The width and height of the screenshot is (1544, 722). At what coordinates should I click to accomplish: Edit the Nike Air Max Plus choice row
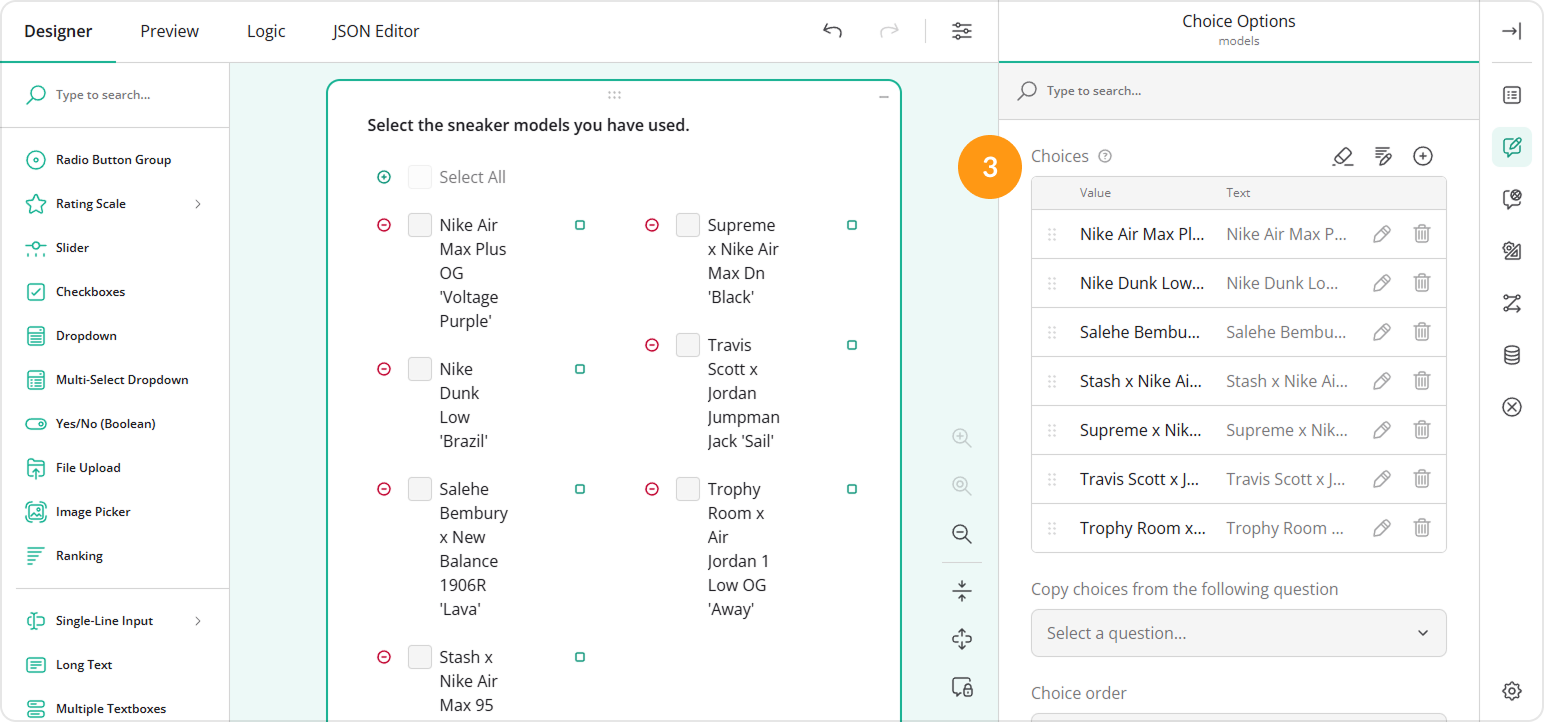pos(1382,234)
